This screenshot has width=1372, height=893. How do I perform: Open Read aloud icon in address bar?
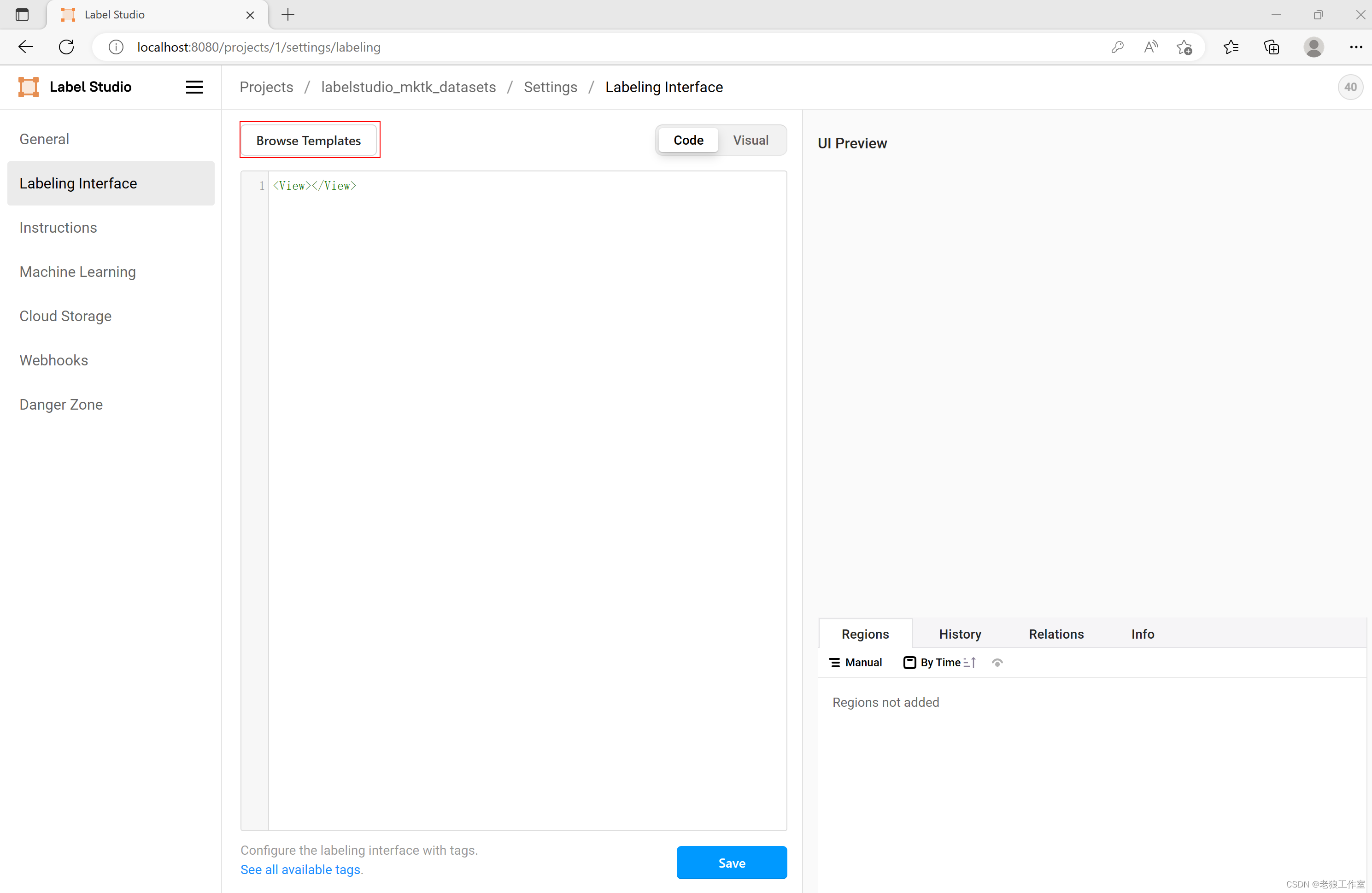tap(1151, 47)
